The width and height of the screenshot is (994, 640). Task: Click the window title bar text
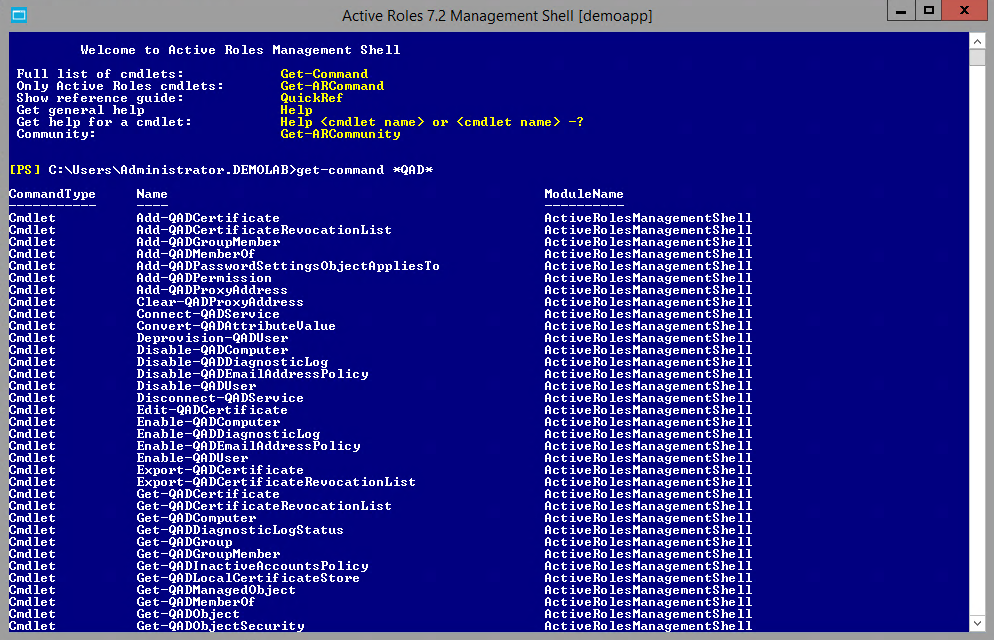(x=497, y=16)
